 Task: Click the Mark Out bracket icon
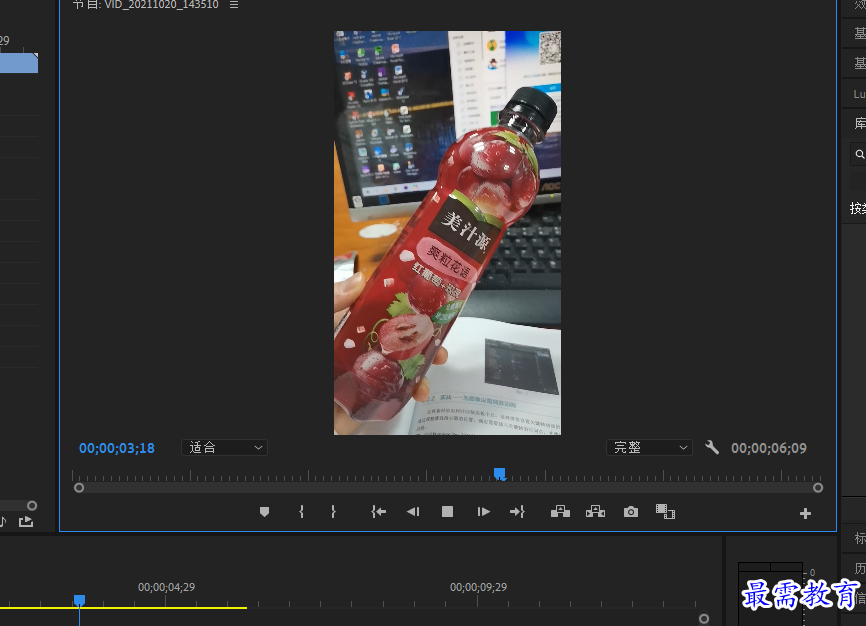[333, 512]
